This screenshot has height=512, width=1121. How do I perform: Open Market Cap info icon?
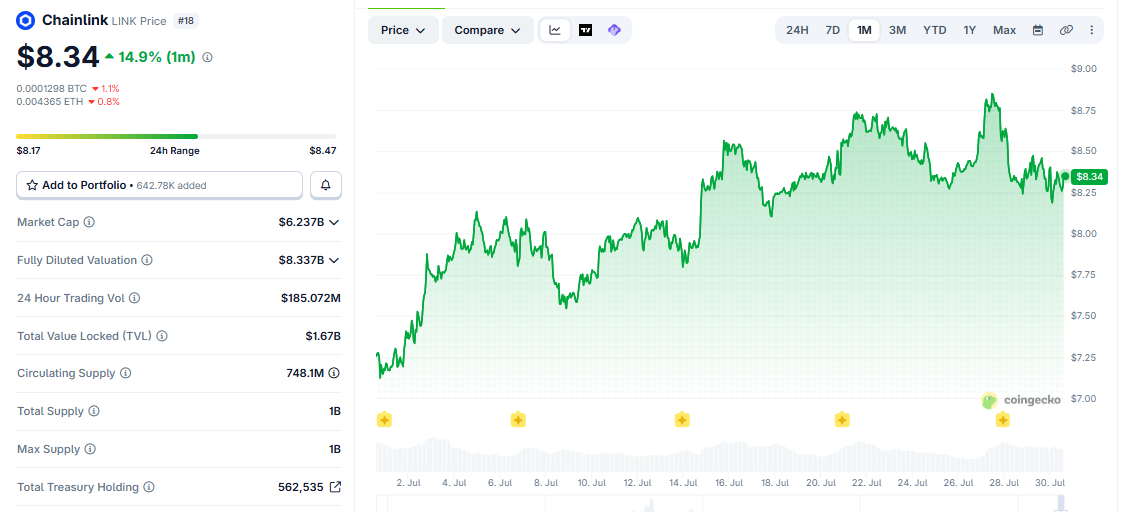pos(89,222)
